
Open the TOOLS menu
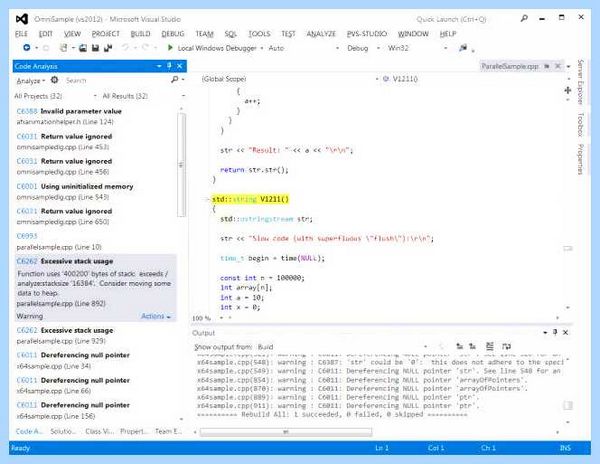click(259, 34)
